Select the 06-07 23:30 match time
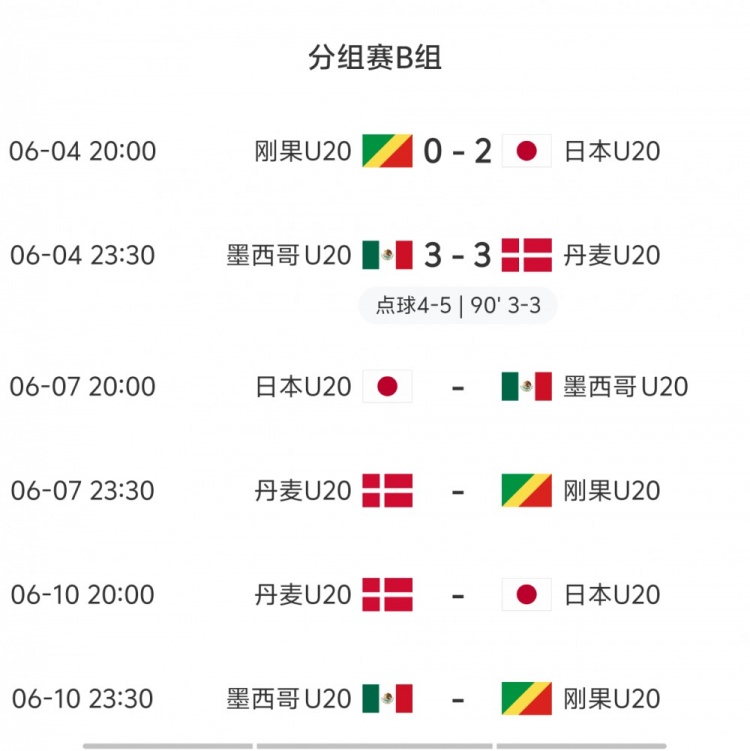 (83, 490)
